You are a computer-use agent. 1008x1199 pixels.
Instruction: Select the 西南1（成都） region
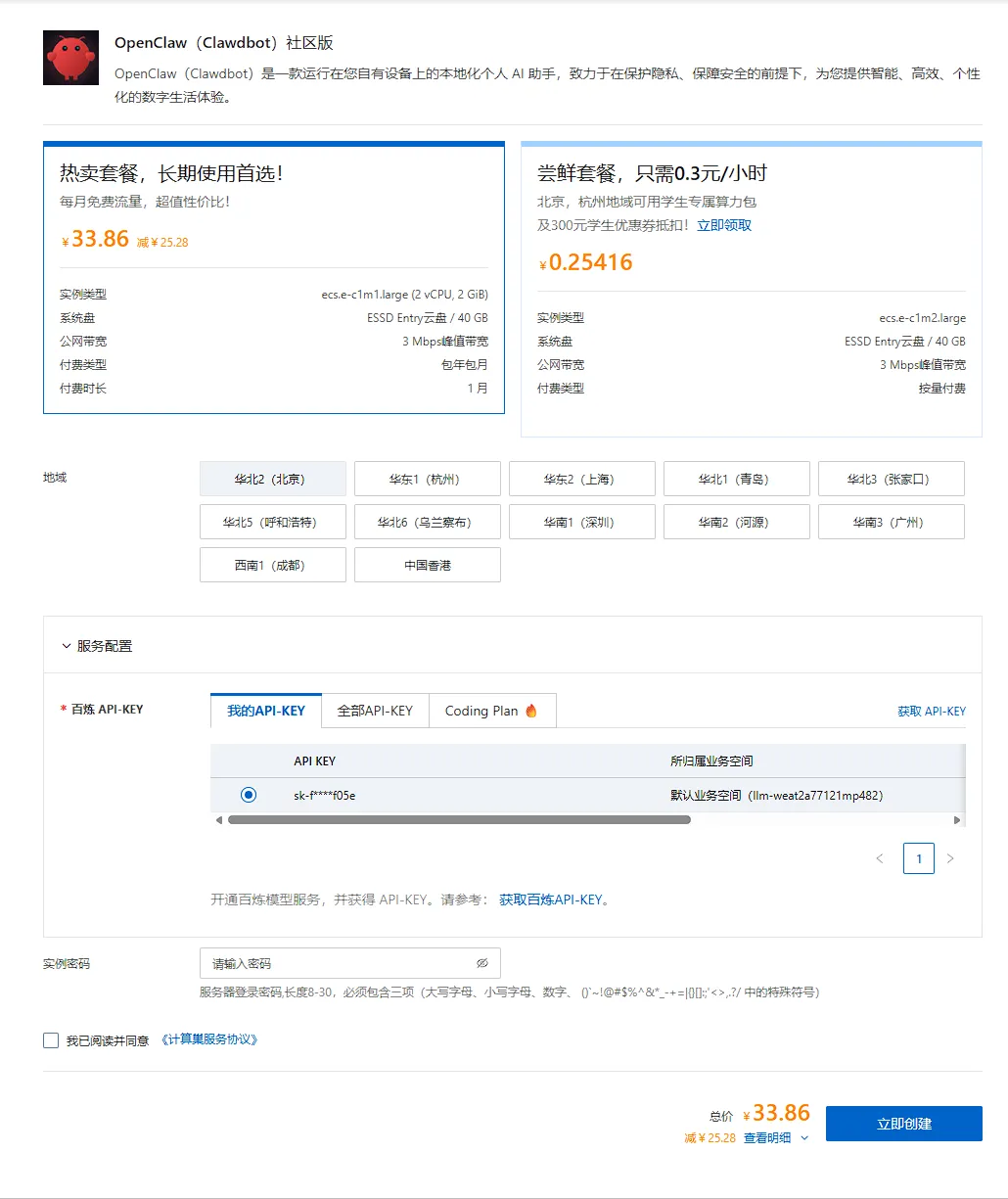(x=273, y=566)
